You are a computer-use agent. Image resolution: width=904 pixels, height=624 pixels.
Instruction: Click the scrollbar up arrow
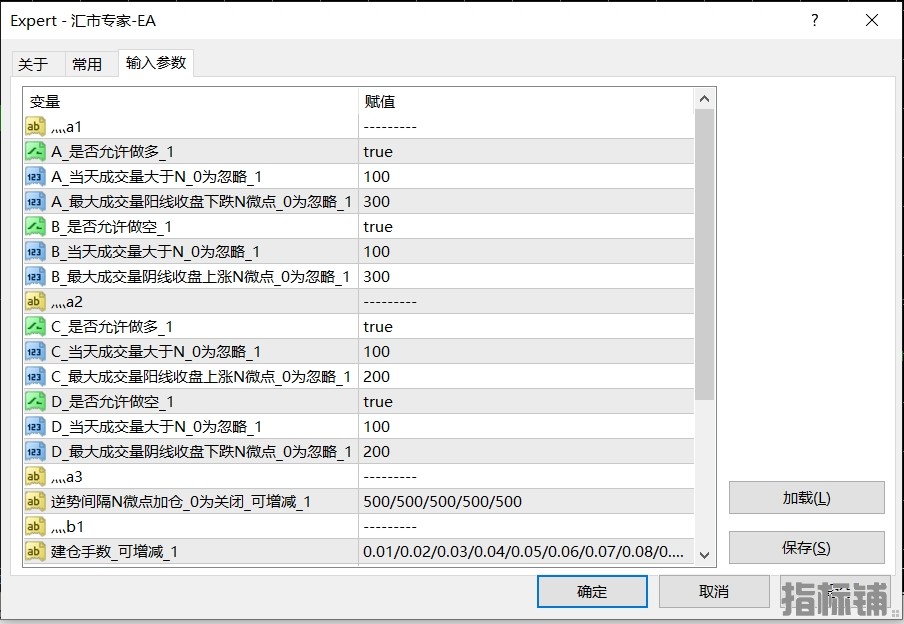coord(704,99)
